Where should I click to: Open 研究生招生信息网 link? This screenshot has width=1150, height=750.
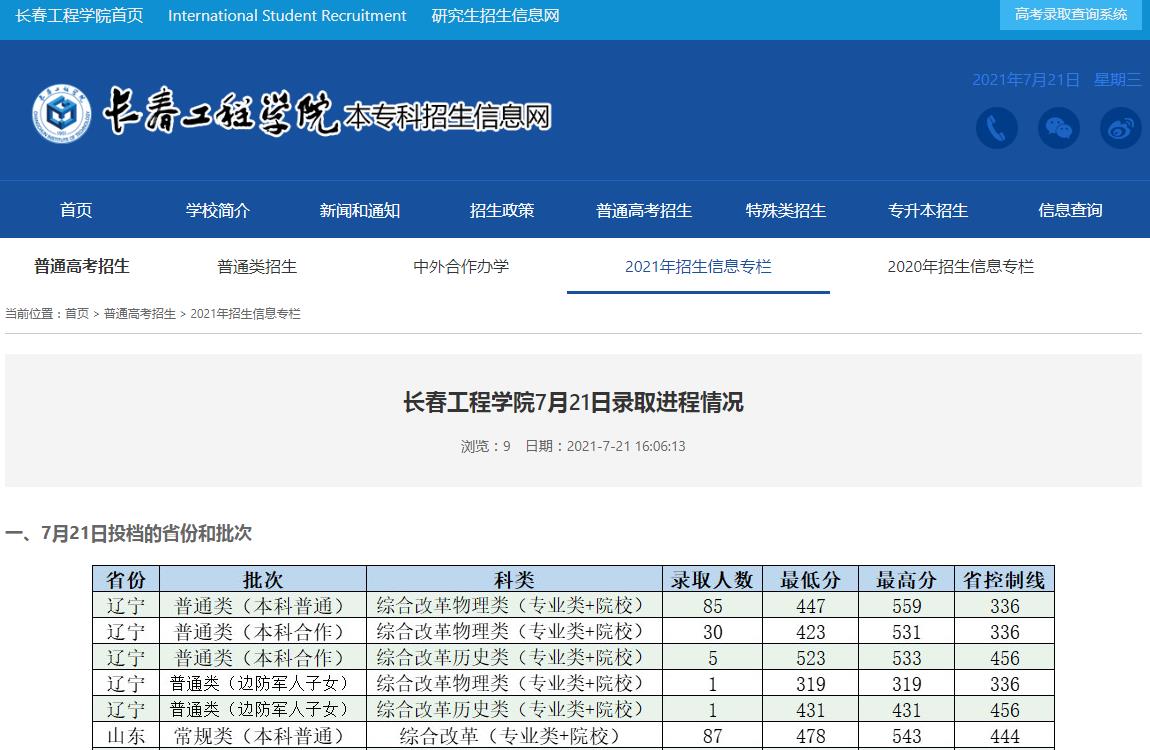[x=495, y=15]
